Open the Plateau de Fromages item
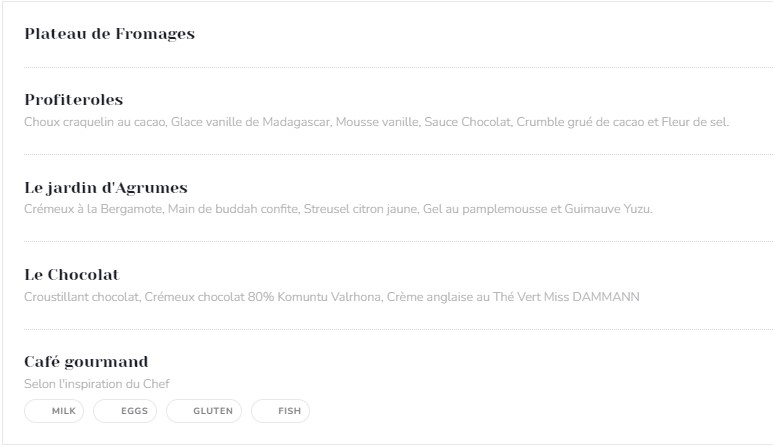 click(109, 34)
